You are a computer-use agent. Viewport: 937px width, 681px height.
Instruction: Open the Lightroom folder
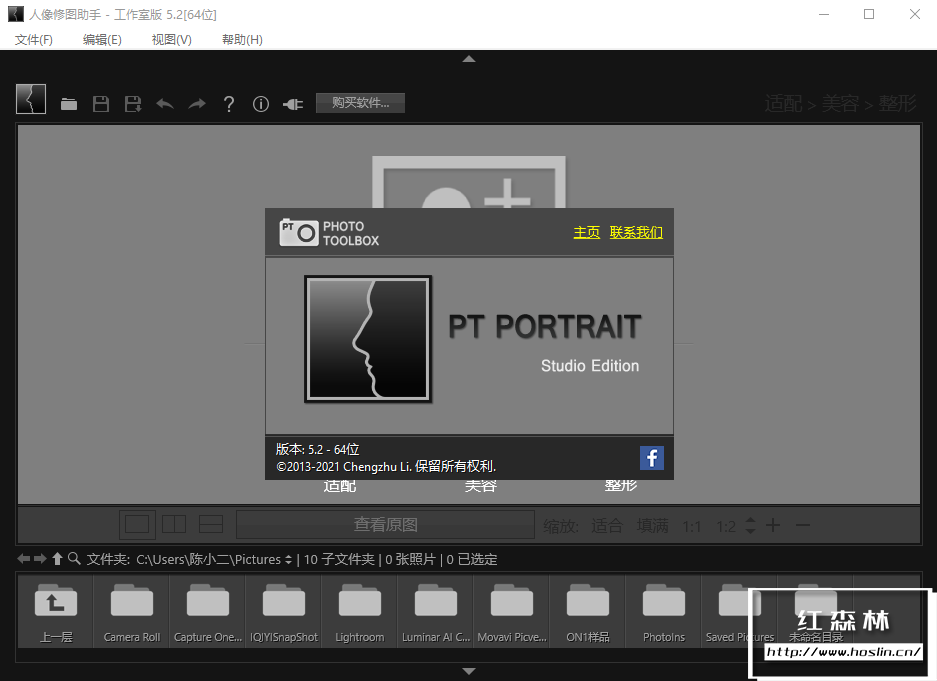tap(360, 612)
